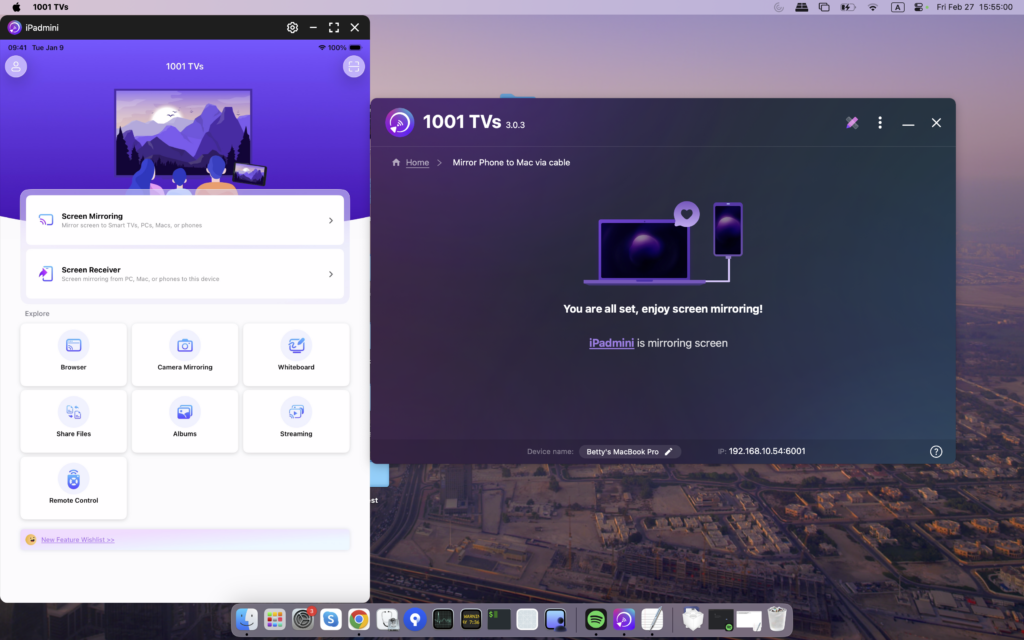Go to Home in breadcrumb

click(417, 162)
